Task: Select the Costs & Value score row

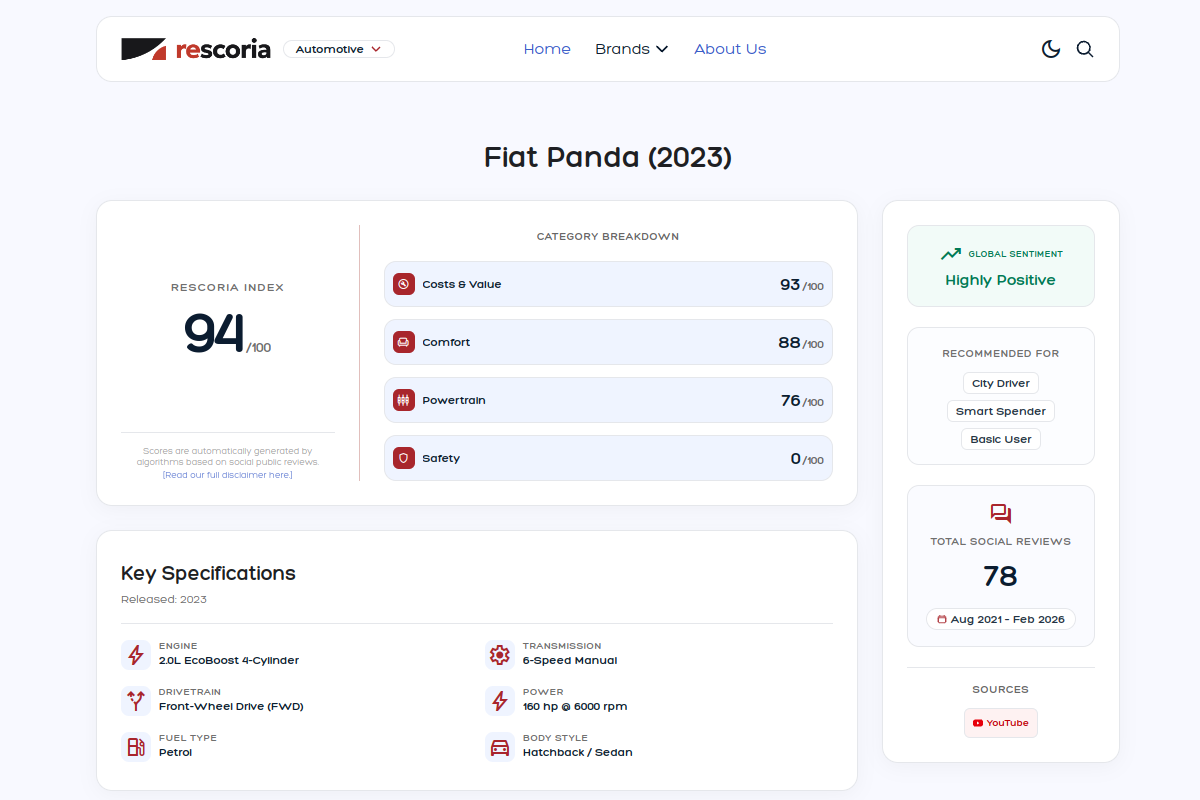Action: (608, 284)
